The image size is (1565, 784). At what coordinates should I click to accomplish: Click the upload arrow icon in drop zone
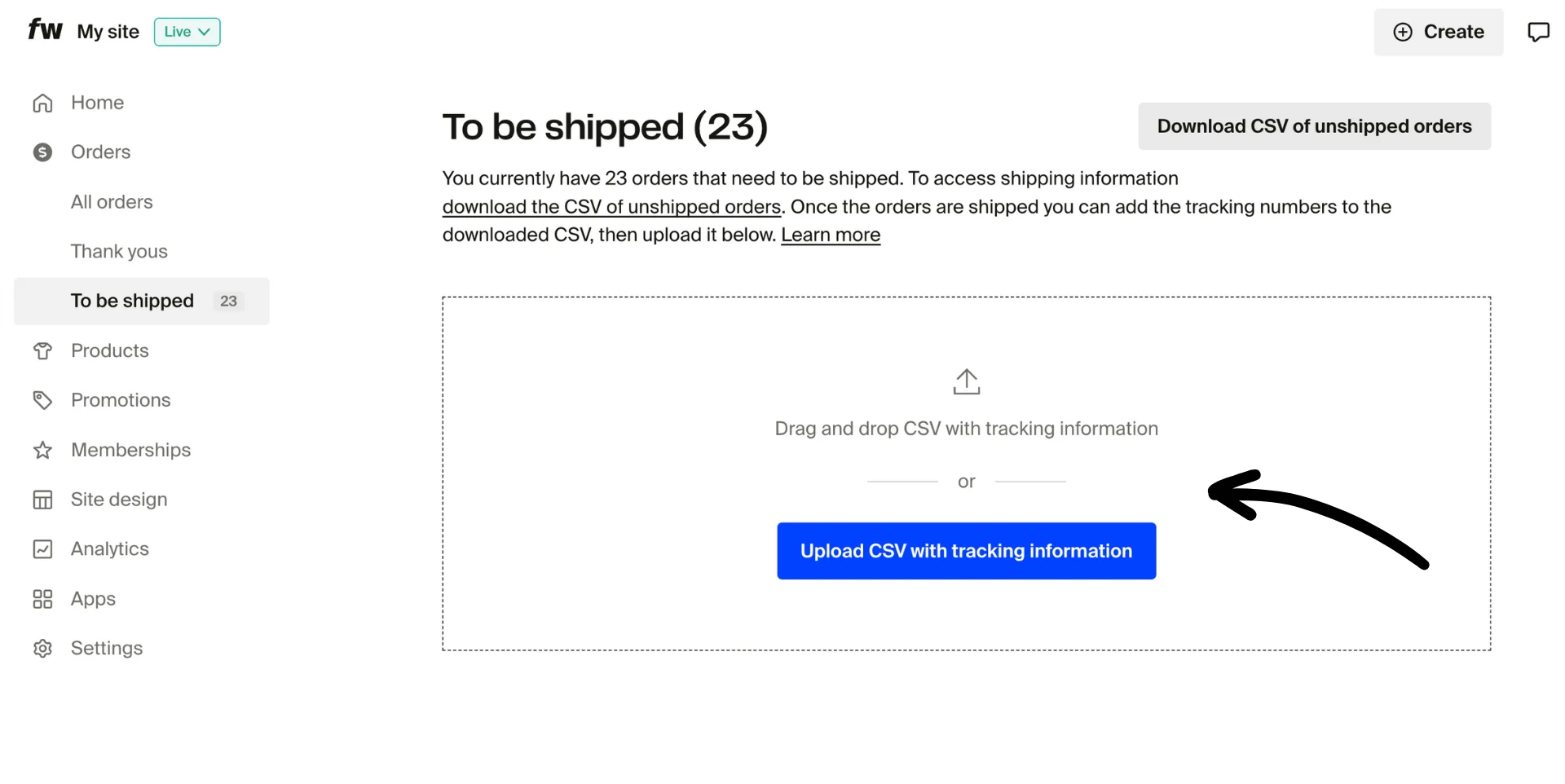click(x=966, y=381)
